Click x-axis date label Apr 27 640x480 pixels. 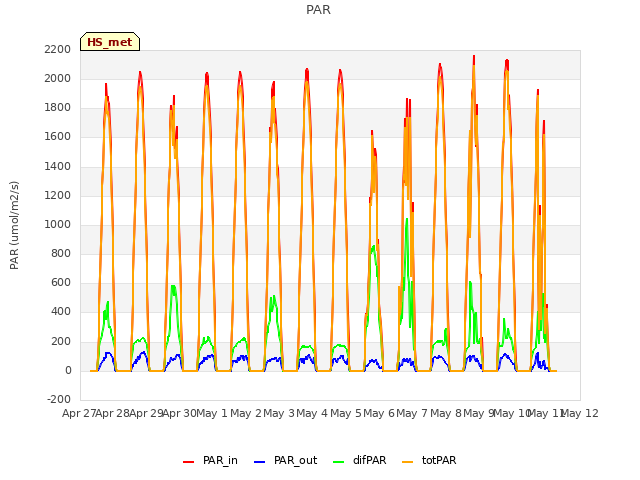(79, 413)
